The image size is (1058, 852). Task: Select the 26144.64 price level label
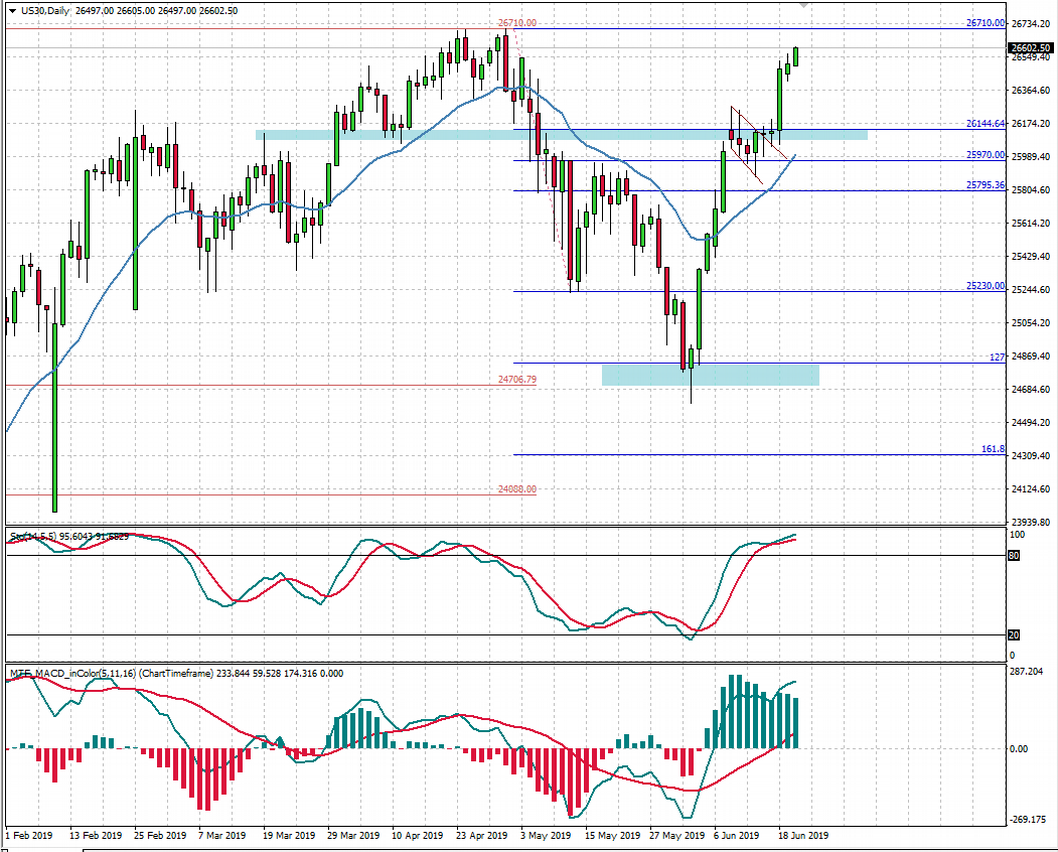[x=983, y=124]
